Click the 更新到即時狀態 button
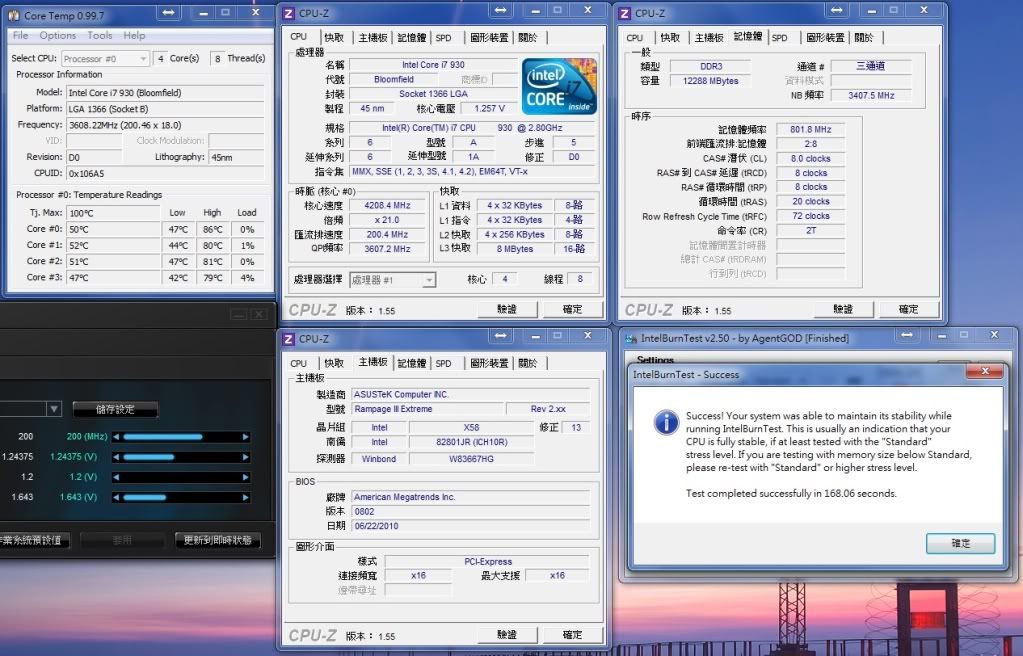1023x656 pixels. pyautogui.click(x=217, y=540)
